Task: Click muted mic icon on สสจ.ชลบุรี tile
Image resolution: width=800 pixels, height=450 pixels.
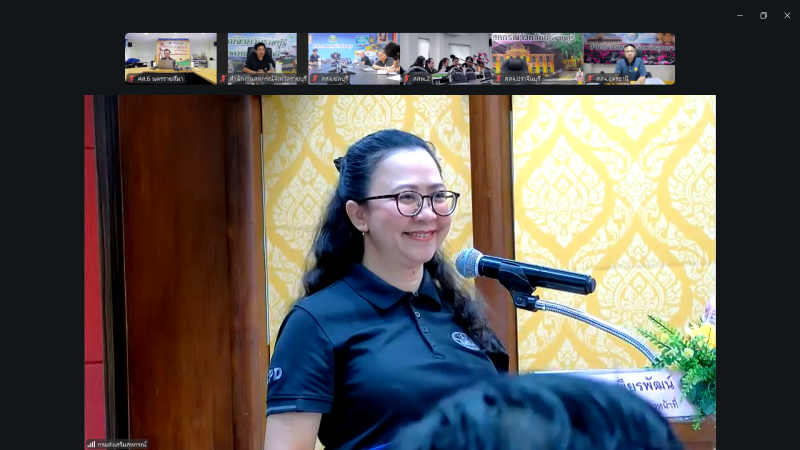Action: (314, 79)
